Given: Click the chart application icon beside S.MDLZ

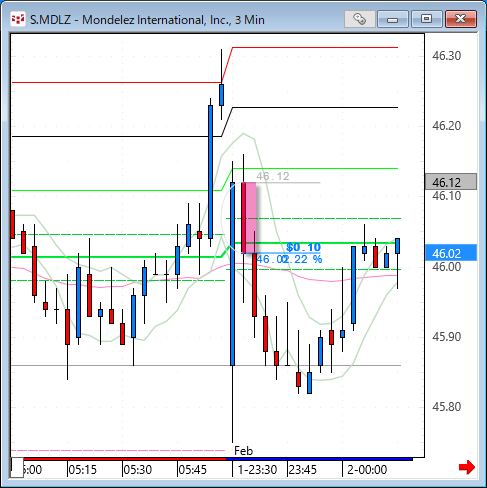Looking at the screenshot, I should pos(18,19).
